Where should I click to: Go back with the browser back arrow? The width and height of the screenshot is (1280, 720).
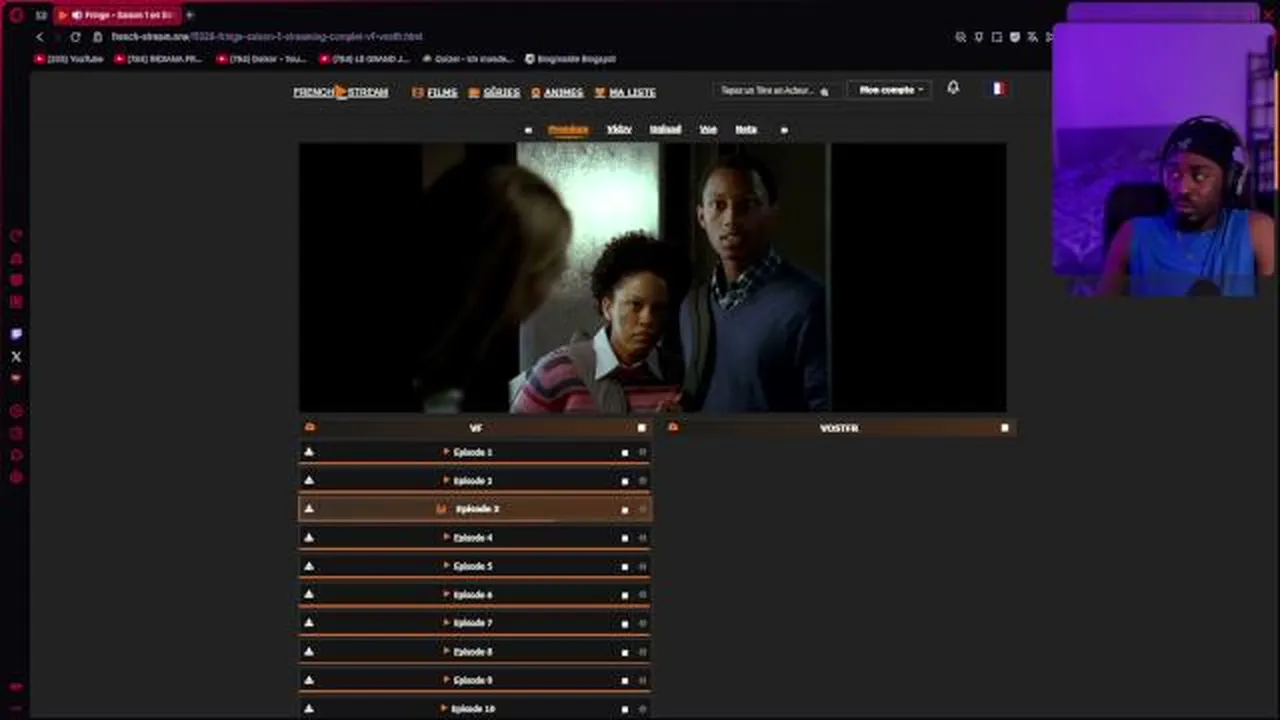(x=40, y=37)
